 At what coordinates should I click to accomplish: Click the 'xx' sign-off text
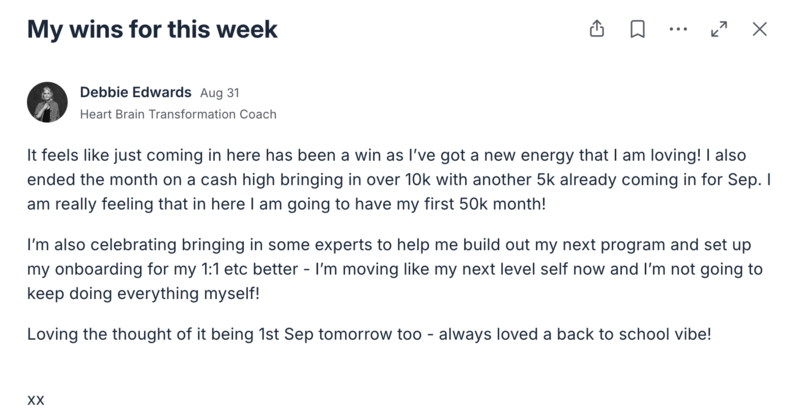point(36,398)
